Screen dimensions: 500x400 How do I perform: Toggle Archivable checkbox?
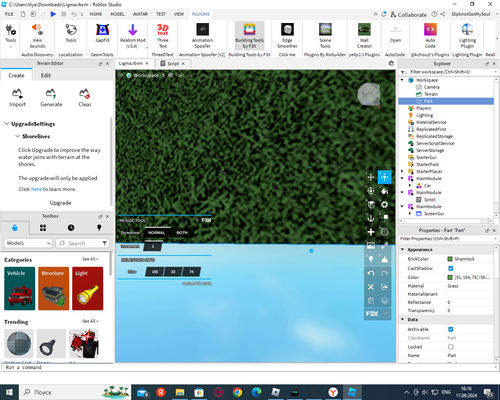(451, 329)
